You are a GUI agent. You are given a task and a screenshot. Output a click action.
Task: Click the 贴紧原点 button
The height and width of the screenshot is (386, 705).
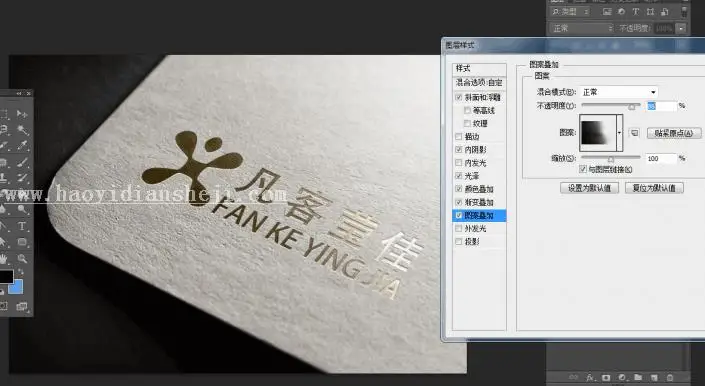674,133
